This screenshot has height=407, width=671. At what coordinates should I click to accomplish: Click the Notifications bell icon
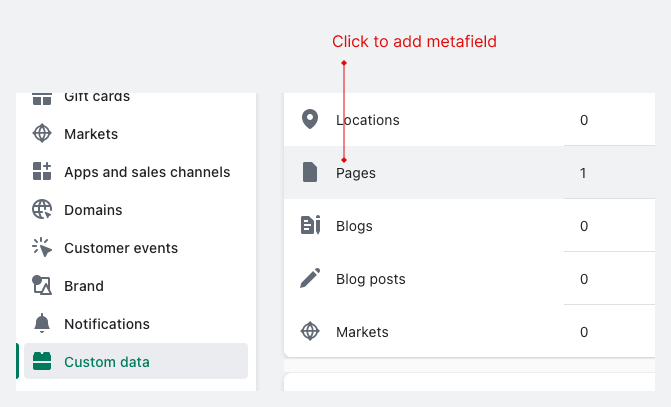pos(42,324)
